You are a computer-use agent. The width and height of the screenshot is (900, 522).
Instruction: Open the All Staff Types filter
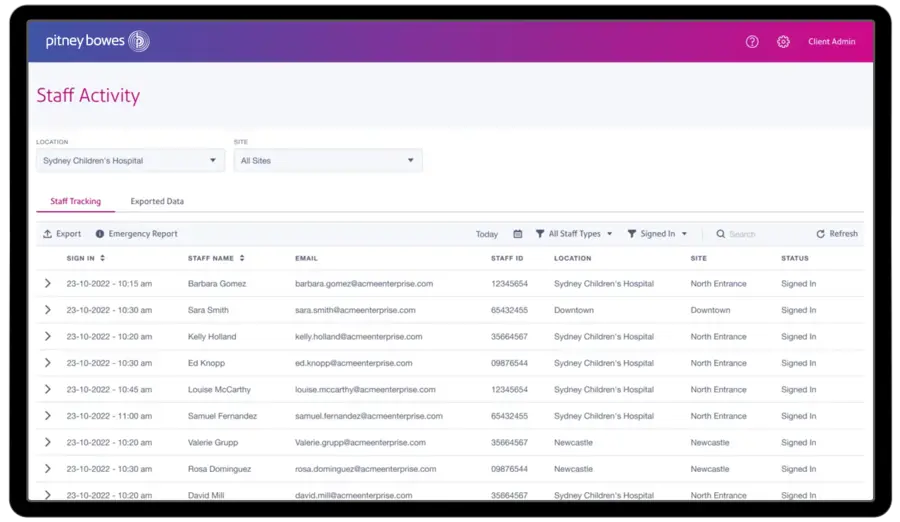pyautogui.click(x=573, y=234)
